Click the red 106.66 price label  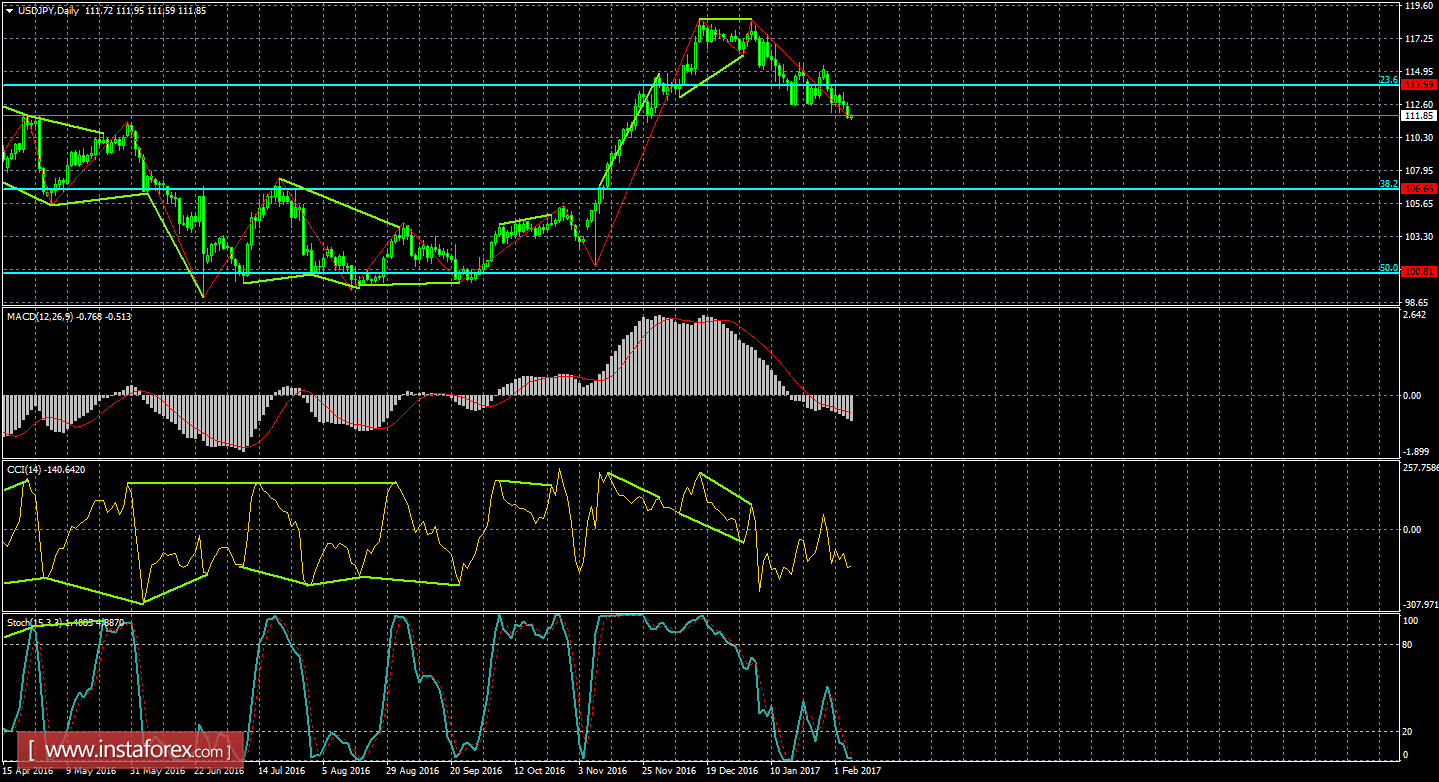coord(1418,188)
